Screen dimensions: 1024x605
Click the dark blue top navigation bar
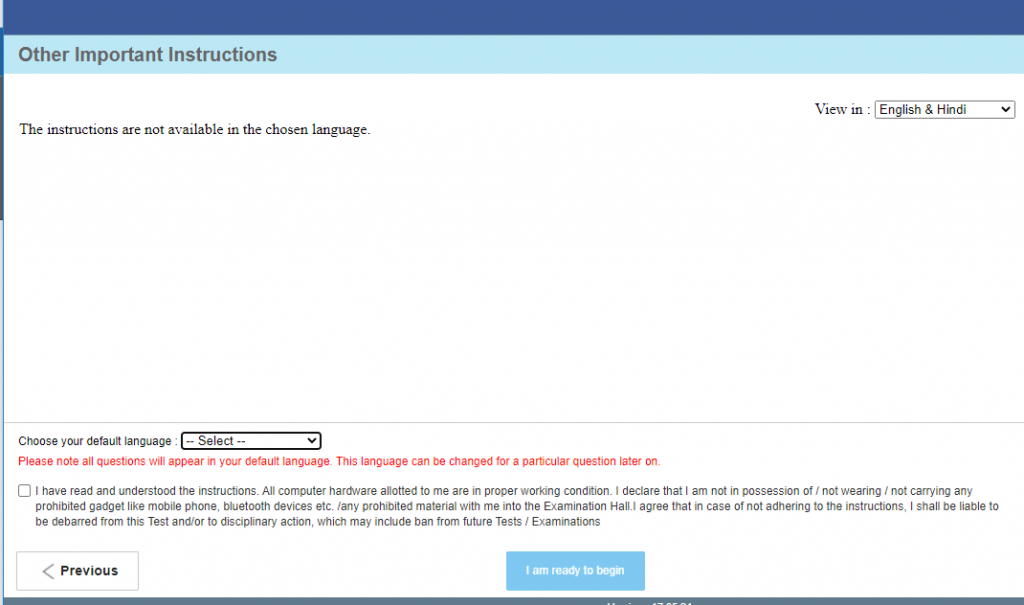512,15
